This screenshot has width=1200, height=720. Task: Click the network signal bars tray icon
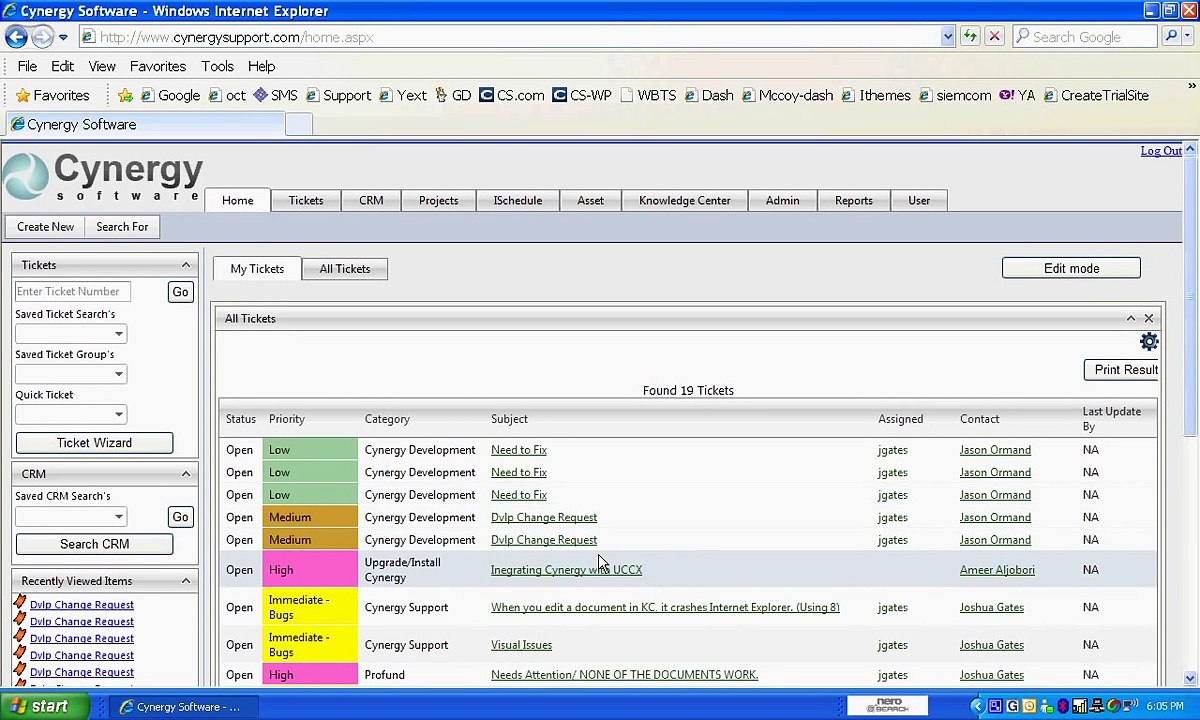[x=1080, y=706]
